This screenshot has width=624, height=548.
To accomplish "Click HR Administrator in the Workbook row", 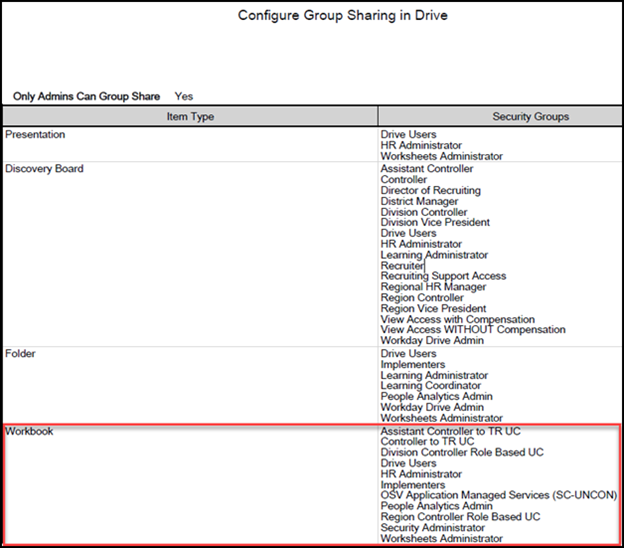I will [x=421, y=474].
